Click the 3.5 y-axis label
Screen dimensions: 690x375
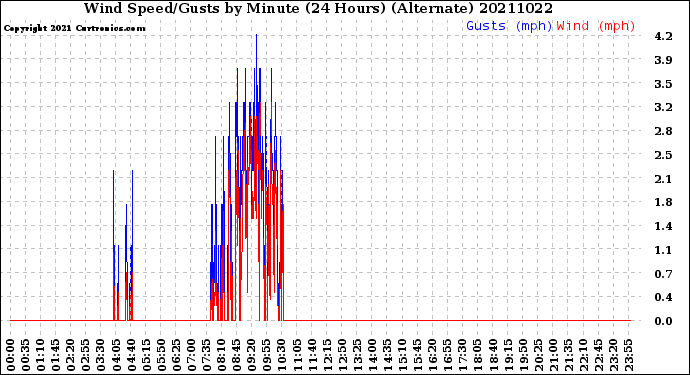663,84
